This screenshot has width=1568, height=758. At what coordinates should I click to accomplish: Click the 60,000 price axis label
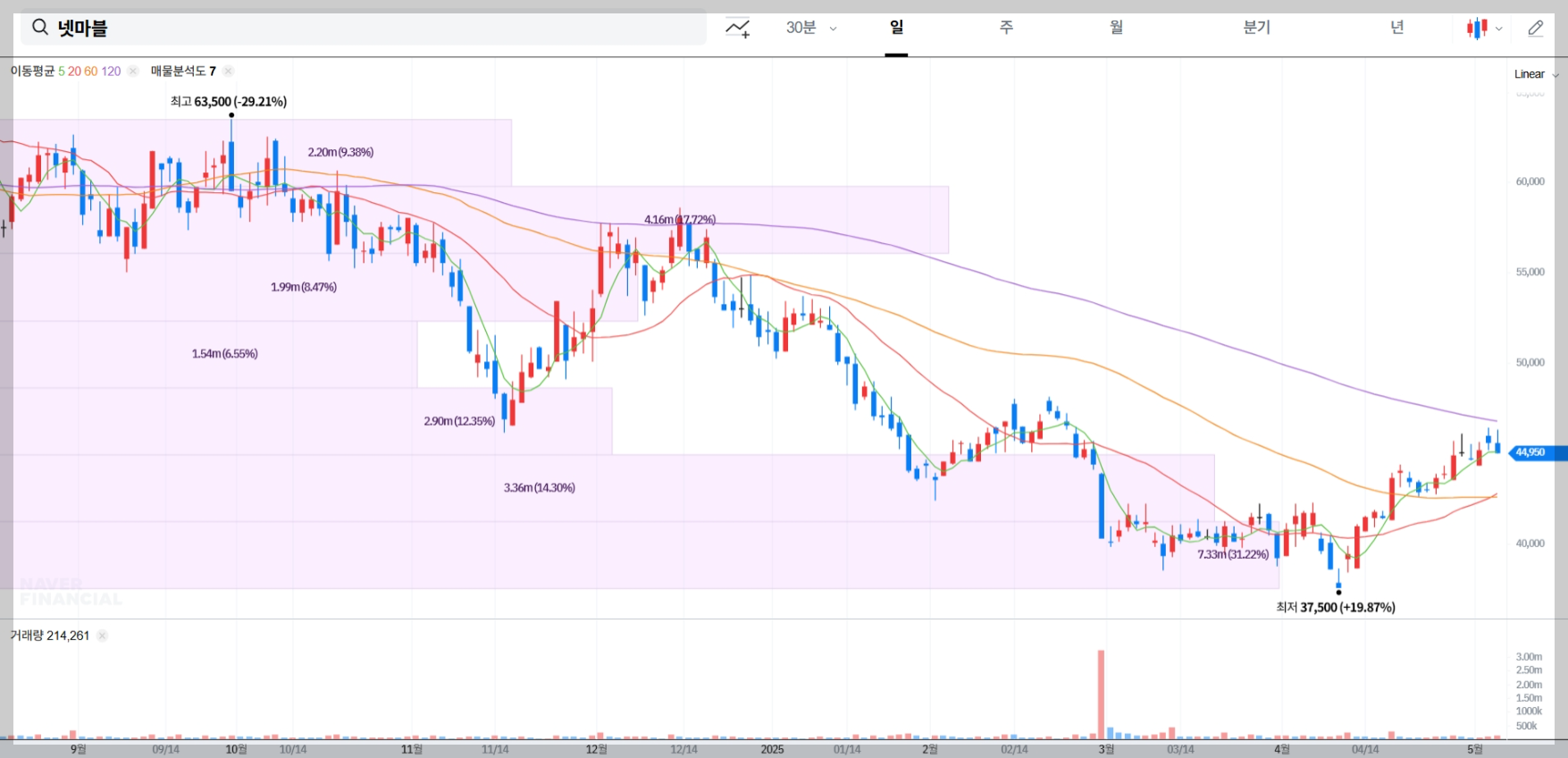[x=1530, y=181]
